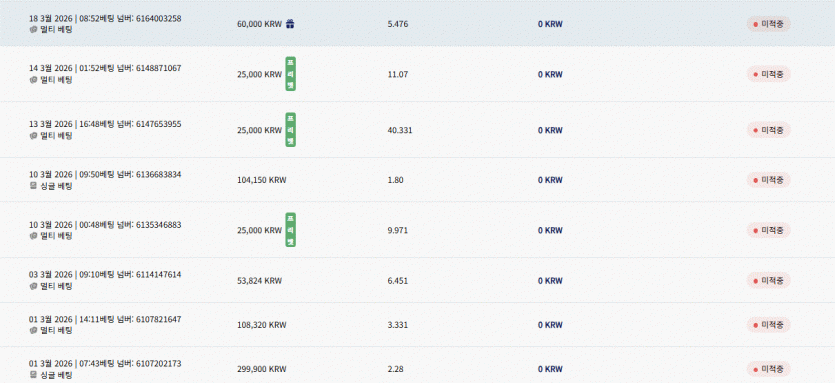
Task: Click the odds value 1.80
Action: (395, 180)
